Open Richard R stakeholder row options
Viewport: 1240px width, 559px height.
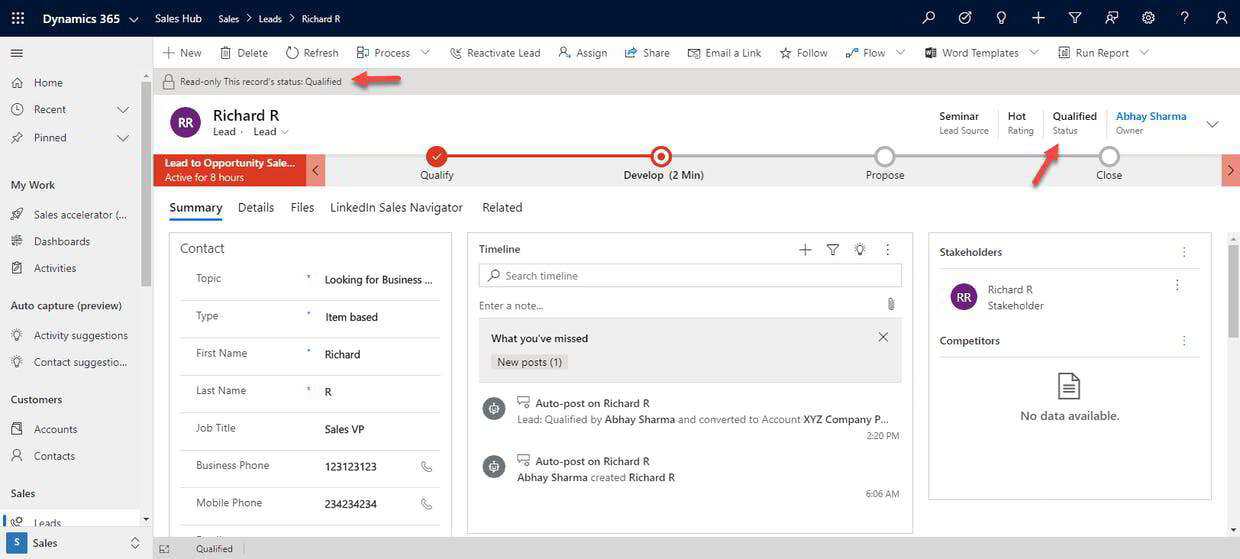(x=1177, y=285)
